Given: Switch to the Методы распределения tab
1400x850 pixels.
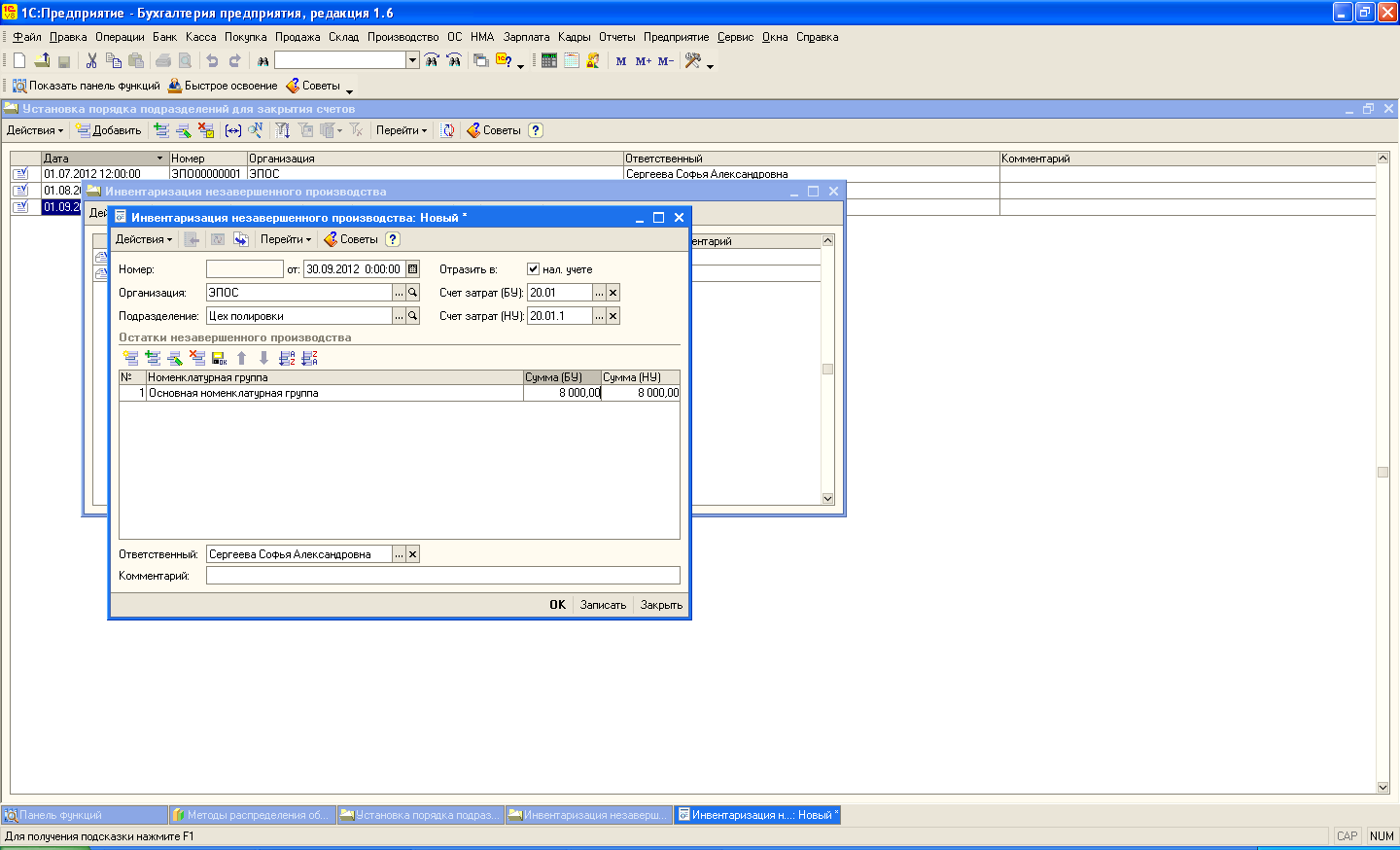Looking at the screenshot, I should point(253,815).
